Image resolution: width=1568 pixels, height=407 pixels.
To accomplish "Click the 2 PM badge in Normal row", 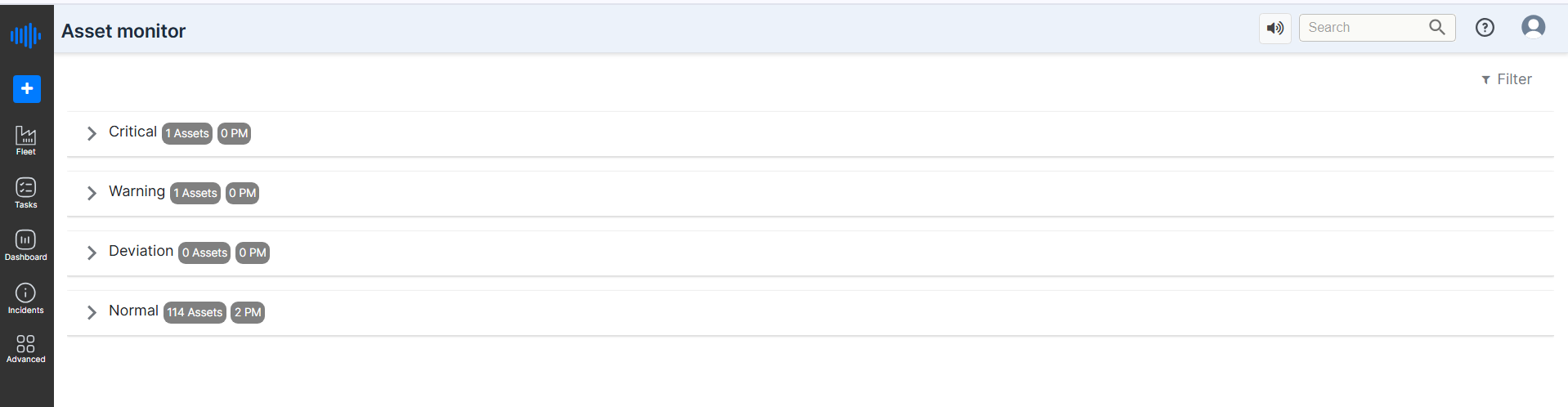I will 248,312.
